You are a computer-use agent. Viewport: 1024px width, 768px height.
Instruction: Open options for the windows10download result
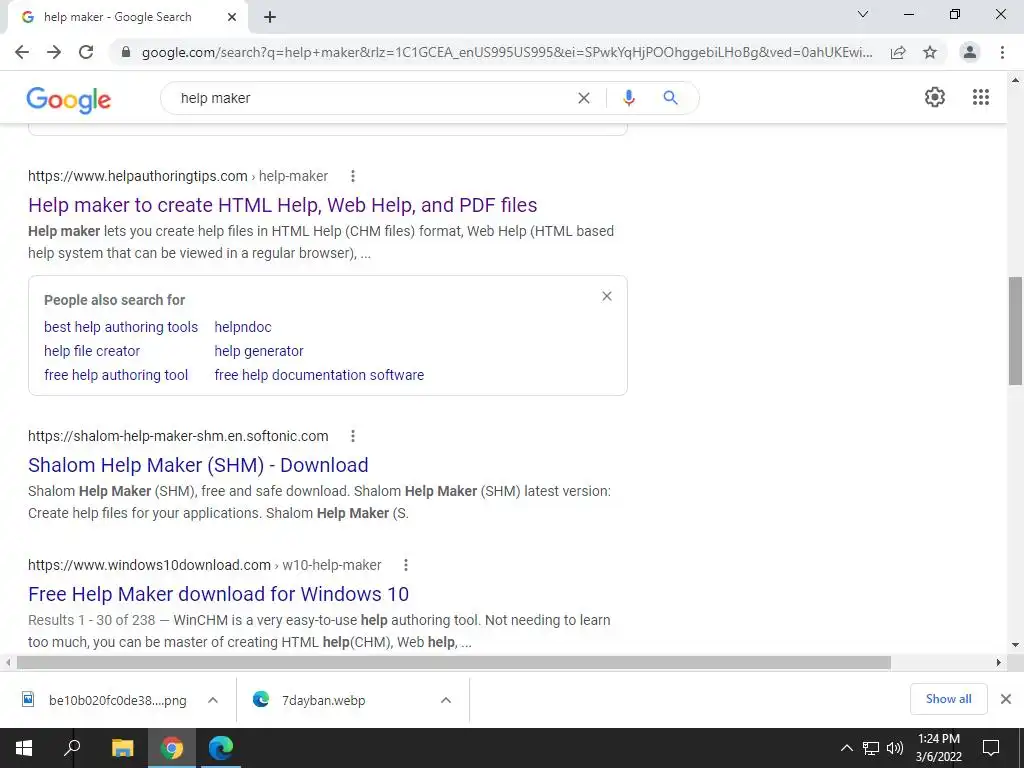pyautogui.click(x=406, y=565)
